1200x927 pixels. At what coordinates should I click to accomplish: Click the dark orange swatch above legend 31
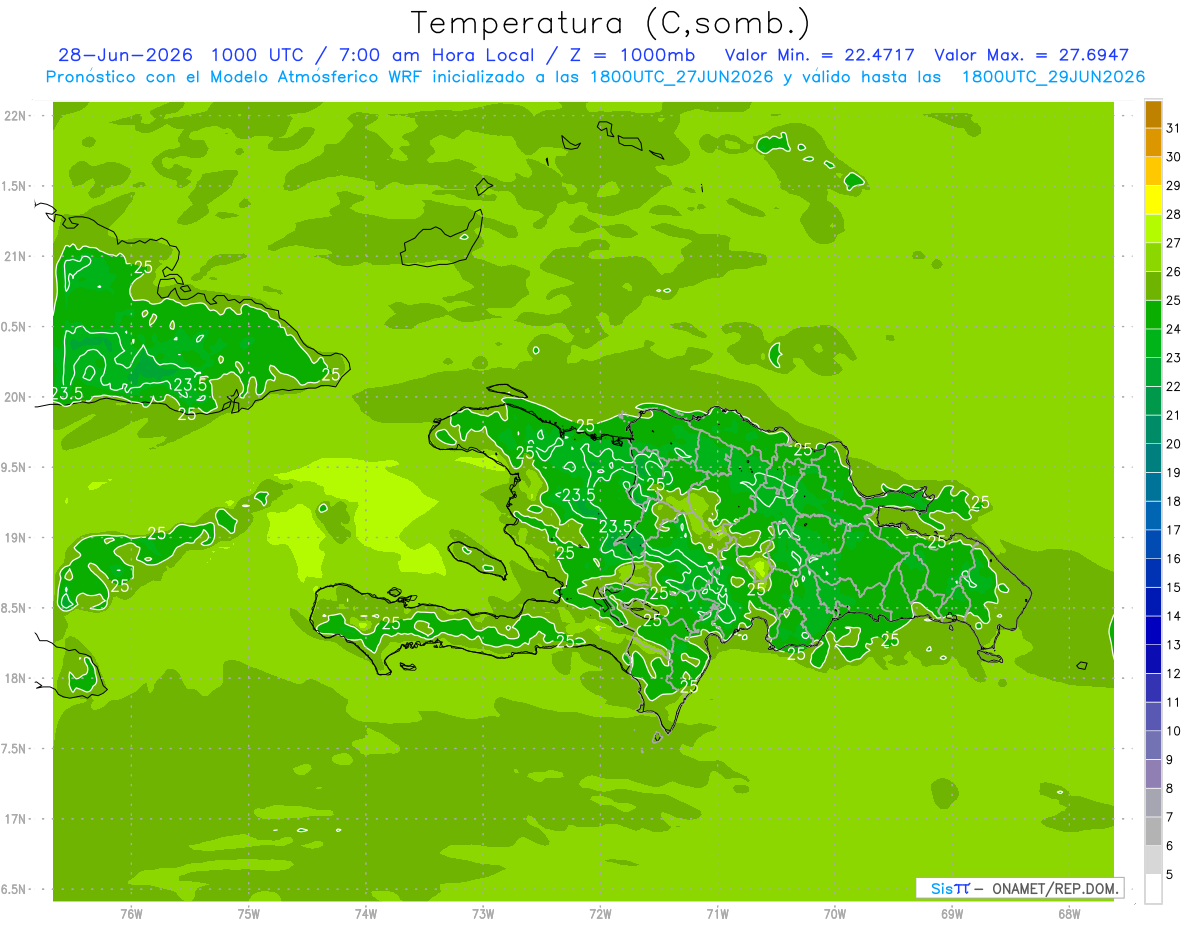pyautogui.click(x=1153, y=114)
